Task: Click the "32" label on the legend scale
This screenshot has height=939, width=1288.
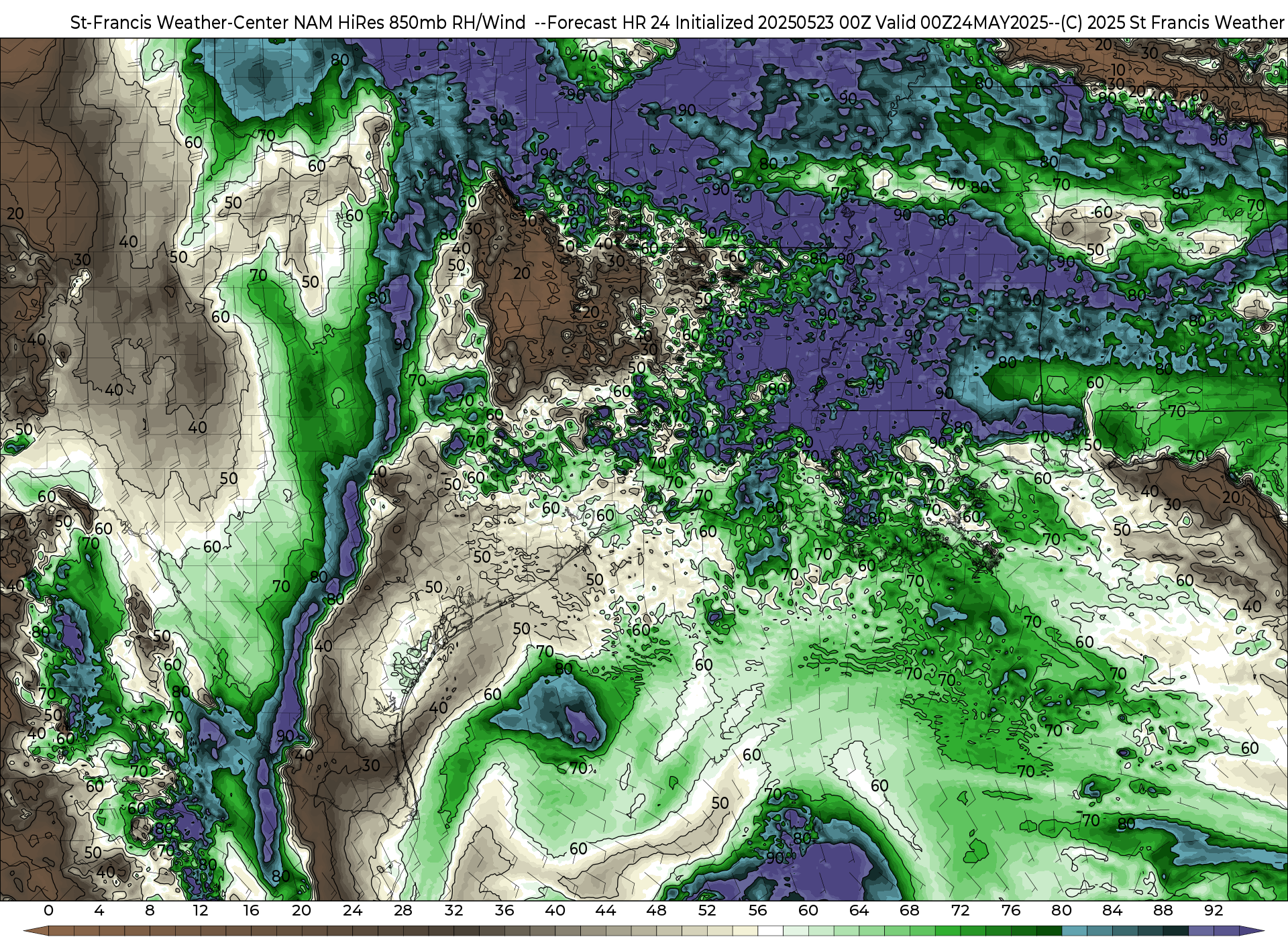Action: coord(453,911)
